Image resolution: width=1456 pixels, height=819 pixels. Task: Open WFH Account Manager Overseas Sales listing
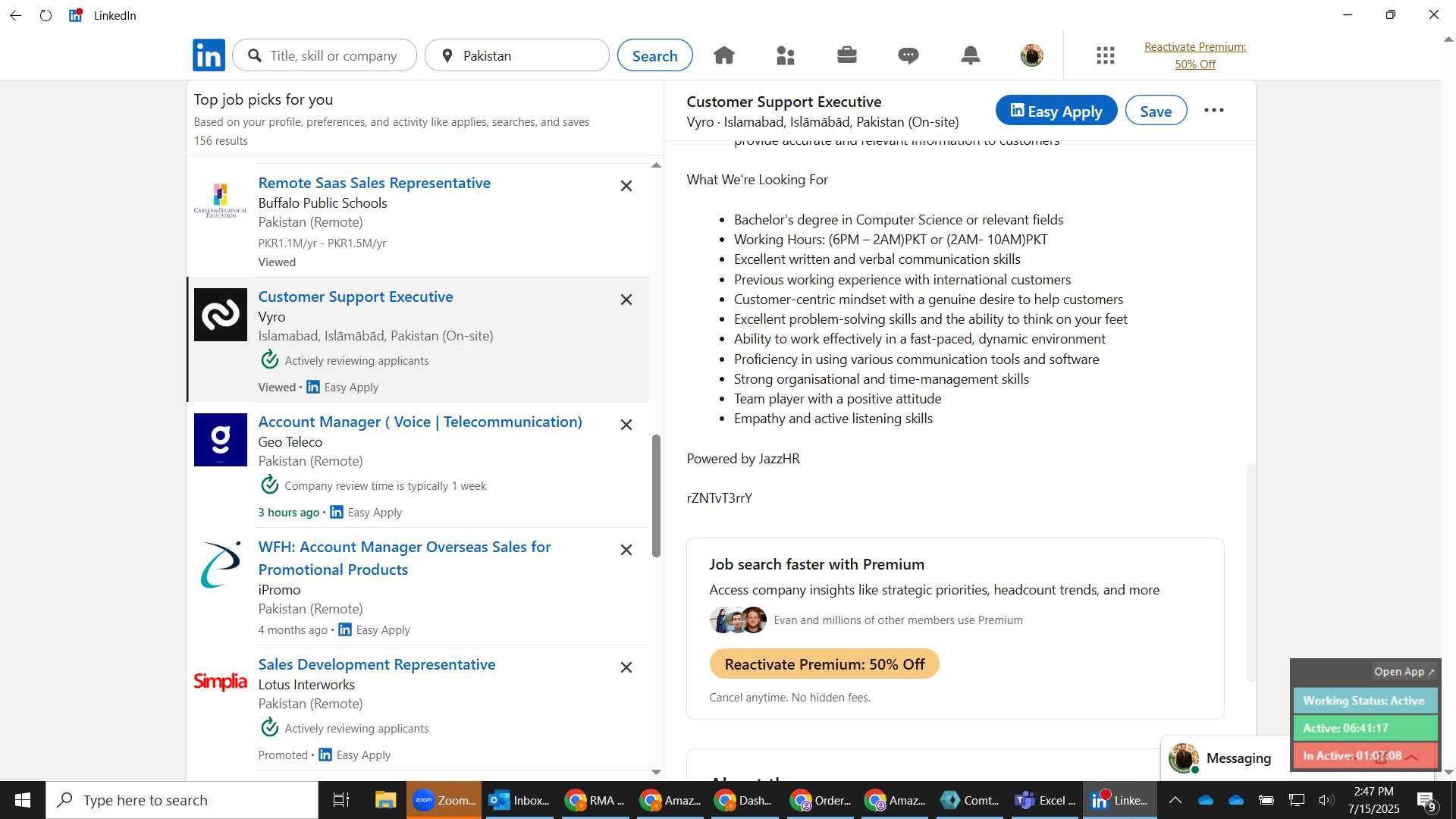(404, 558)
